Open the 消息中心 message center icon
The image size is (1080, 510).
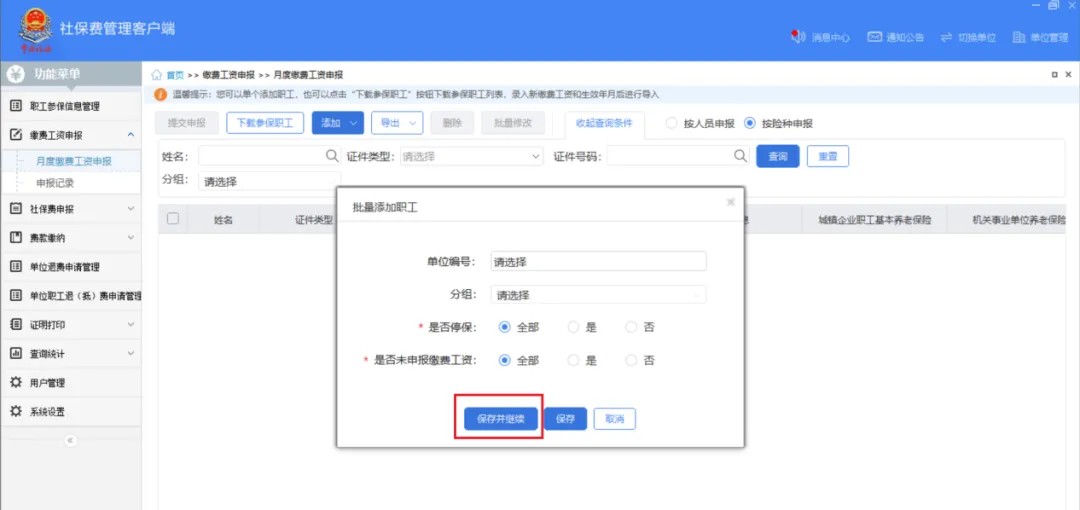coord(798,37)
